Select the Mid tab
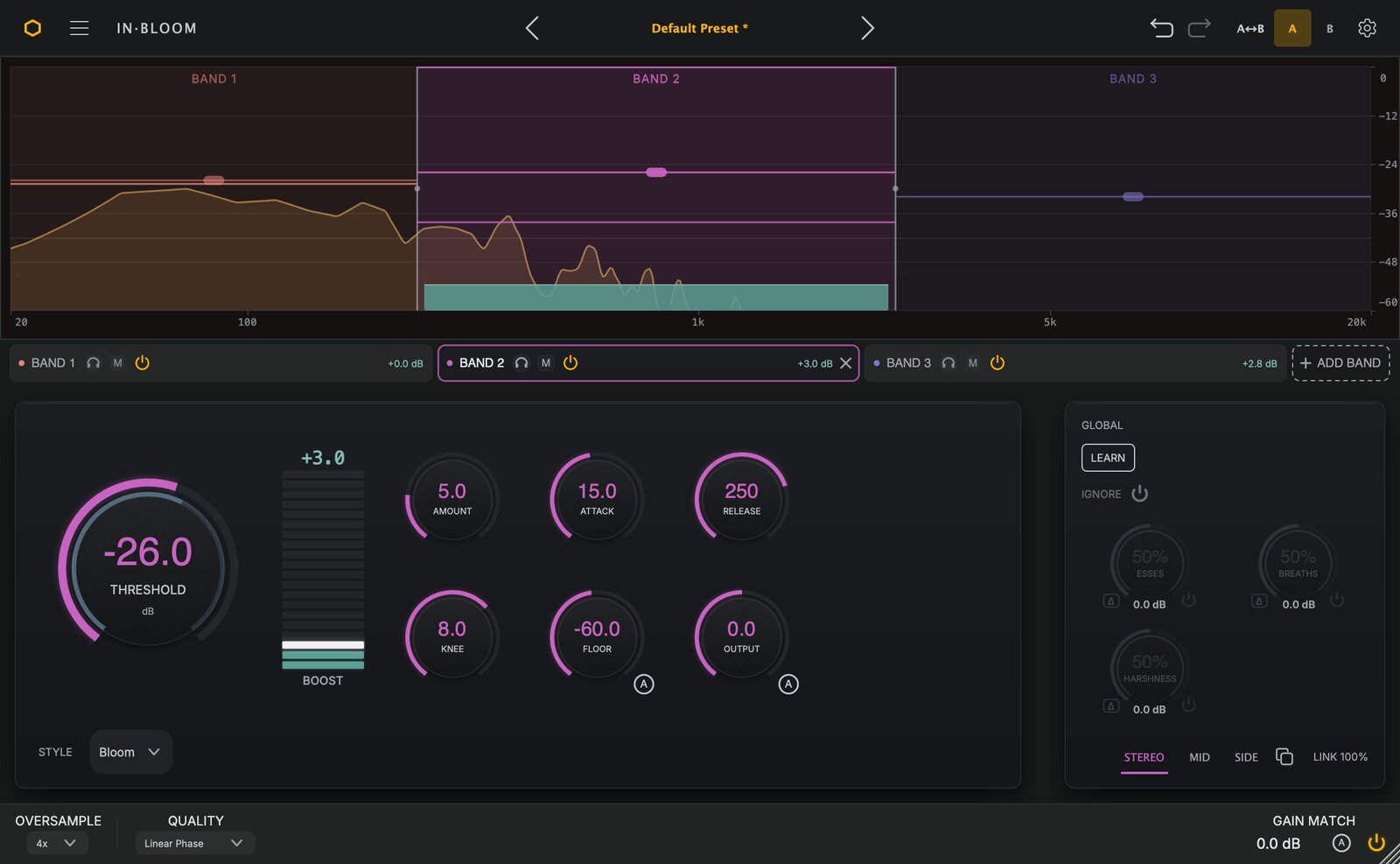The width and height of the screenshot is (1400, 864). coord(1200,757)
